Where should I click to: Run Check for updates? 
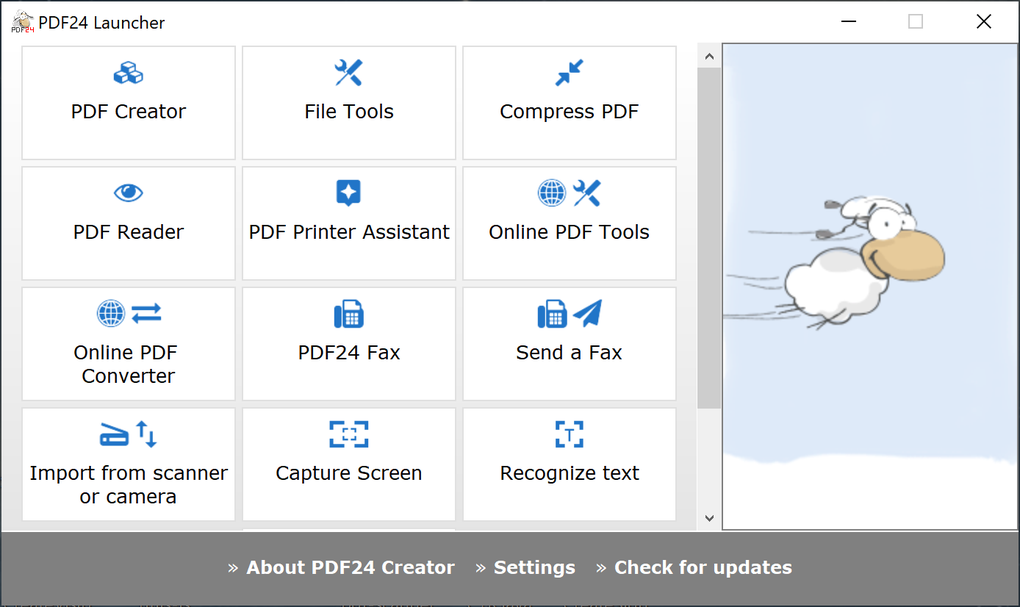[x=703, y=567]
